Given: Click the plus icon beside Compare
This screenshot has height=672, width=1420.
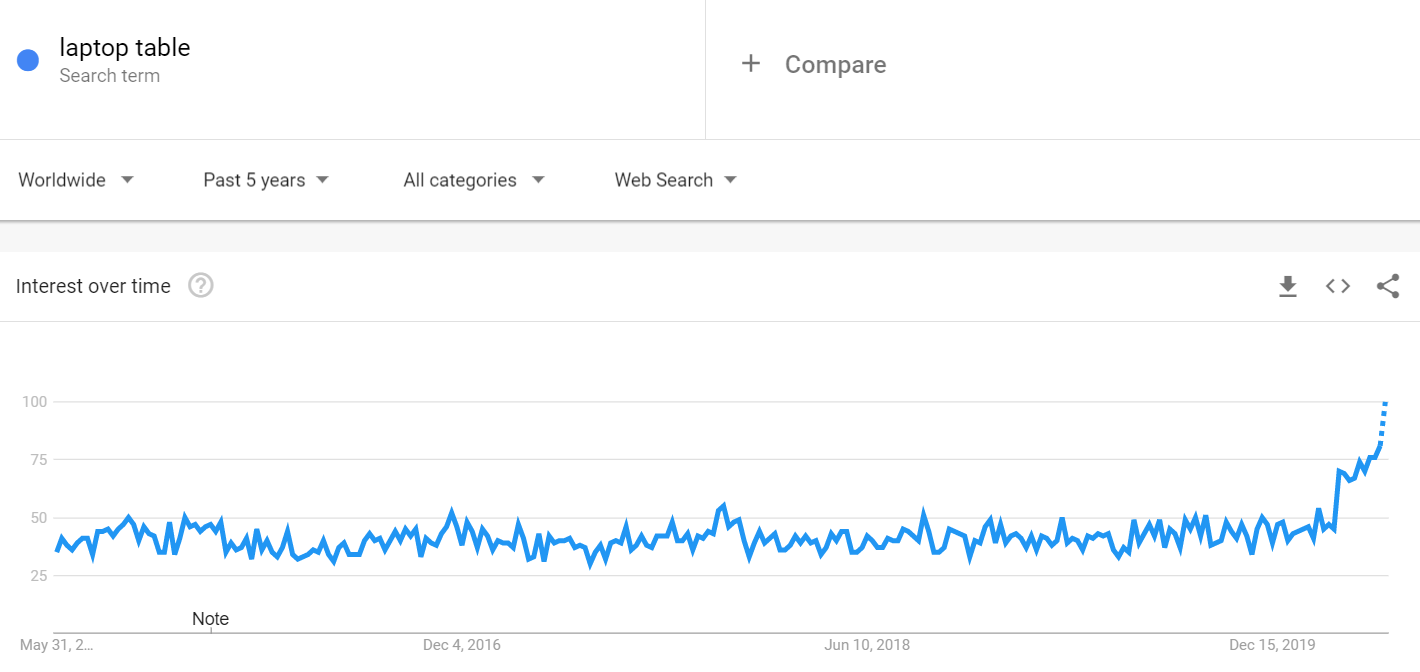Looking at the screenshot, I should pyautogui.click(x=750, y=64).
